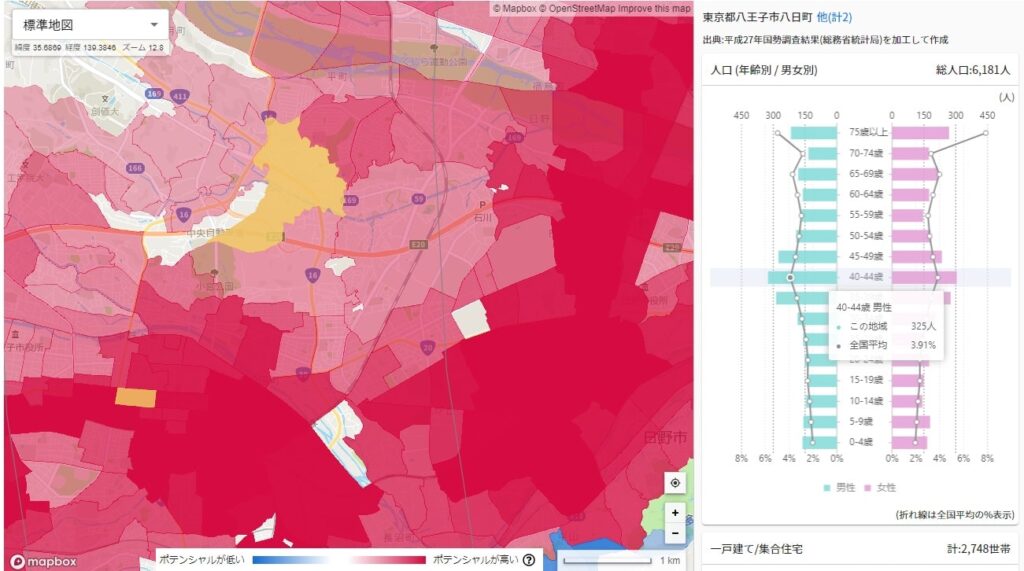This screenshot has width=1024, height=571.
Task: Click the この地域 325人 tooltip row
Action: point(886,326)
